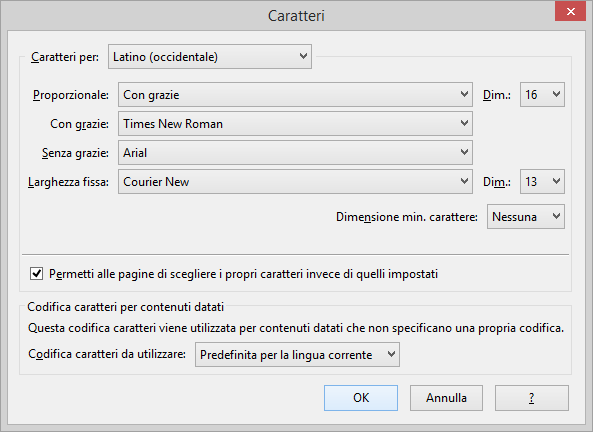
Task: Open the Caratteri per language dropdown
Action: 210,57
